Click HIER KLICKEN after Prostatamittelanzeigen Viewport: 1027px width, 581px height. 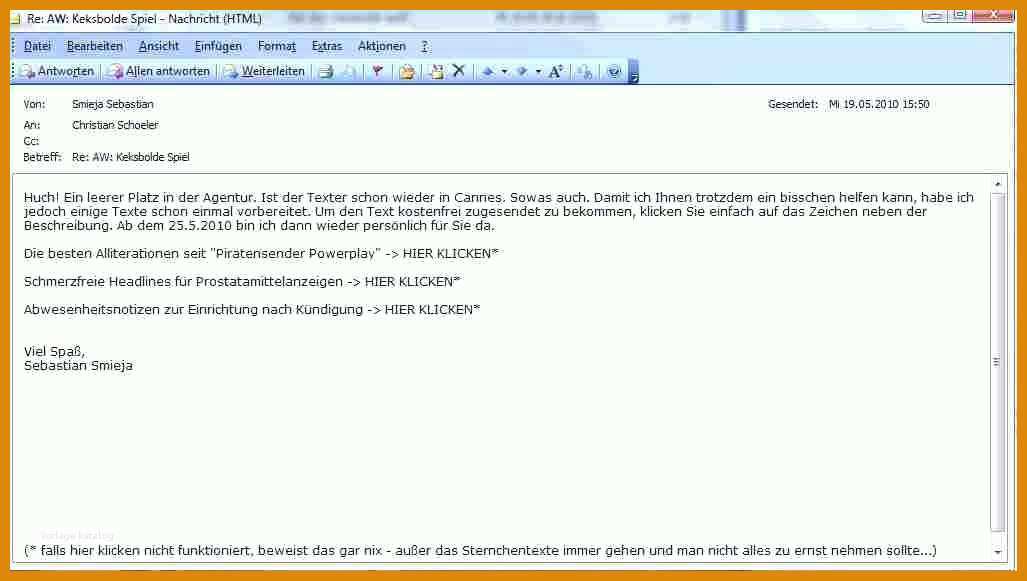[413, 282]
